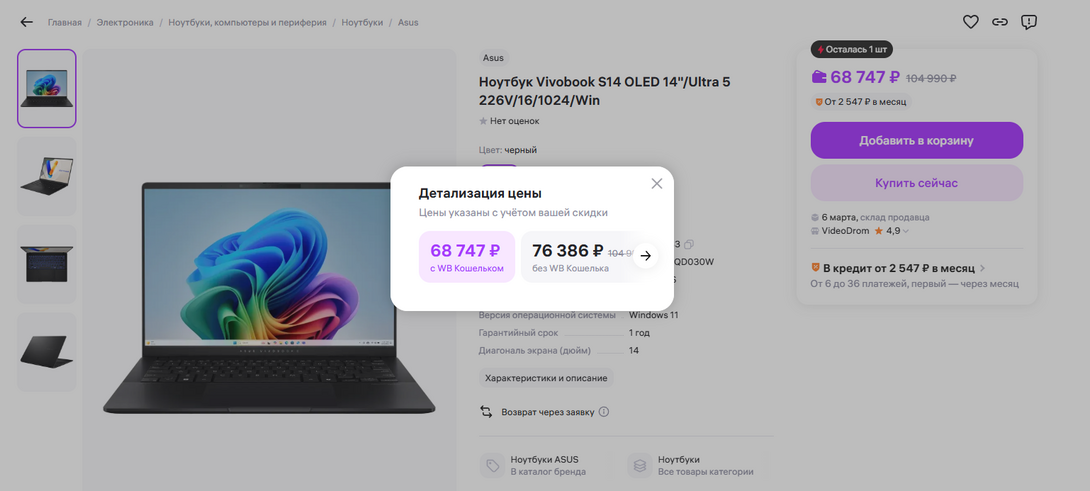Open the 'От 2 547 ₽ в месяц' installment badge
Image resolution: width=1090 pixels, height=491 pixels.
pyautogui.click(x=861, y=102)
